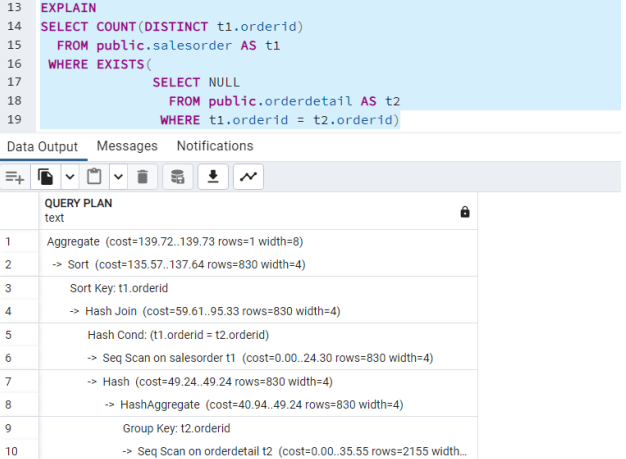
Task: Select result row number 2
Action: tap(19, 265)
